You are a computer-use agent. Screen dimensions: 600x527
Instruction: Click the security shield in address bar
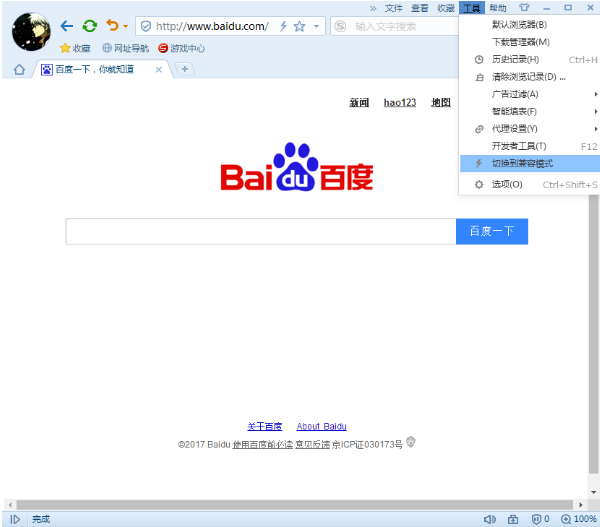click(x=146, y=26)
